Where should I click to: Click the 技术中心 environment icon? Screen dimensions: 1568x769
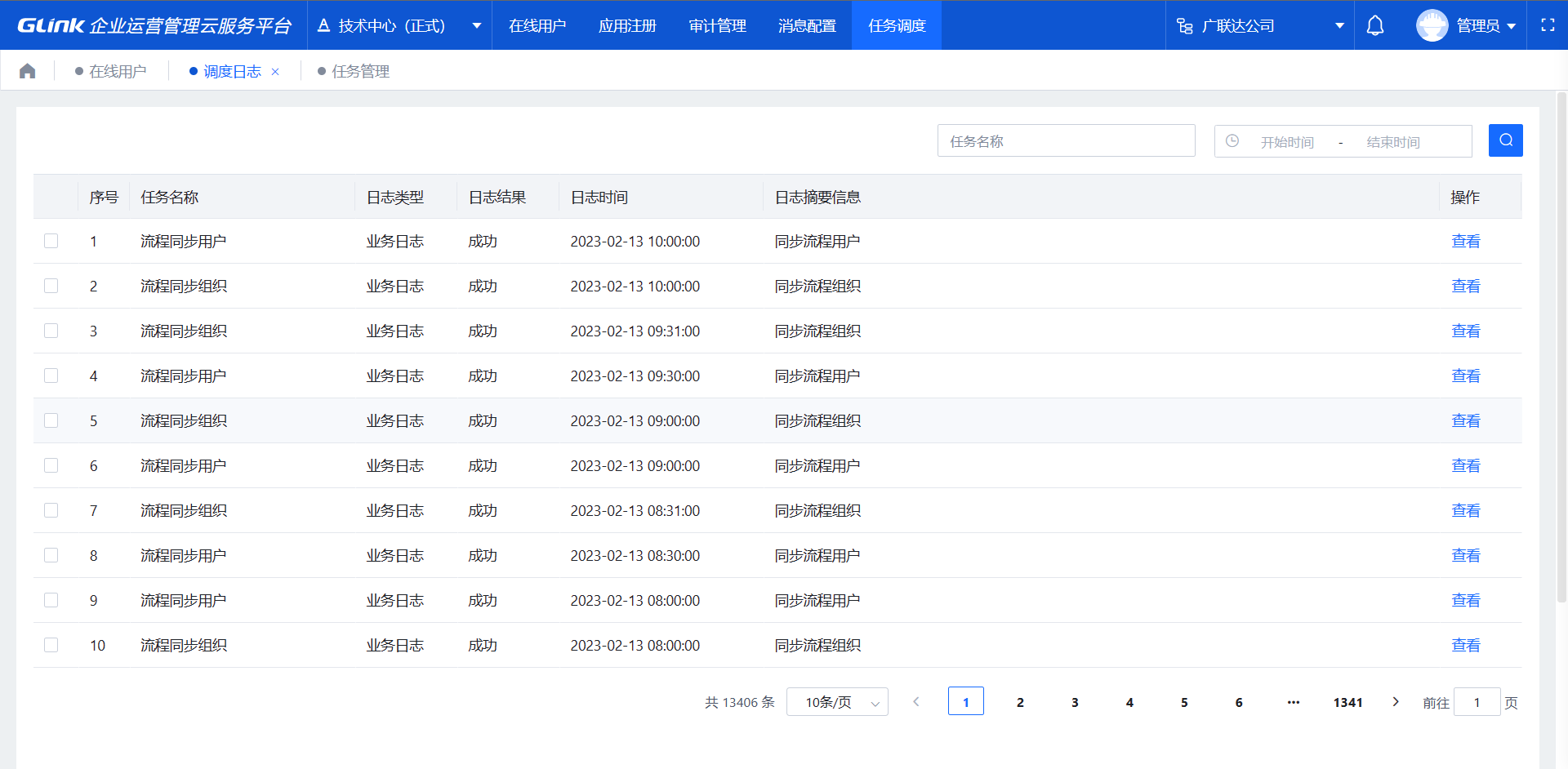click(323, 25)
